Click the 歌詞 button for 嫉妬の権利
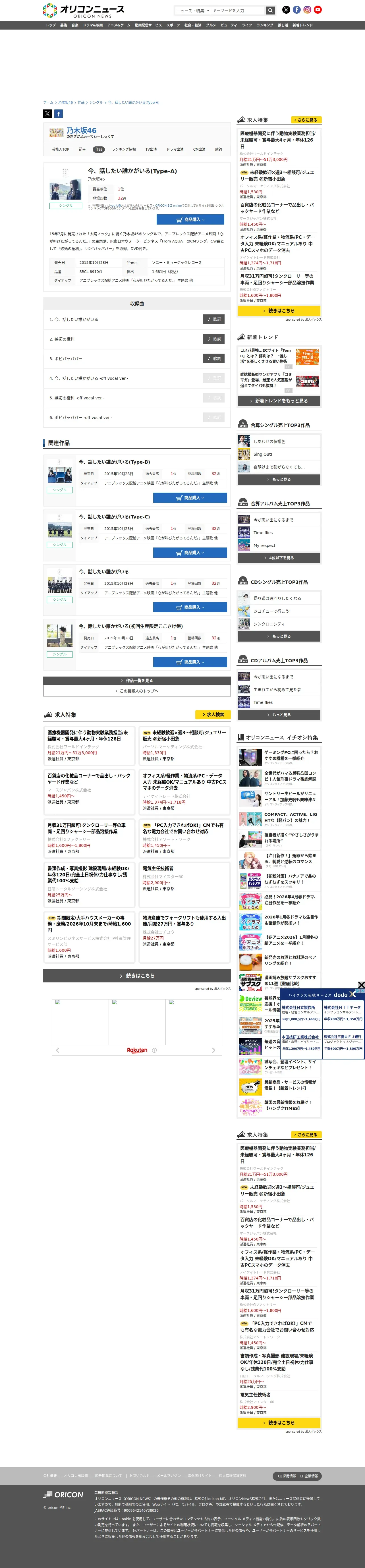 tap(213, 339)
